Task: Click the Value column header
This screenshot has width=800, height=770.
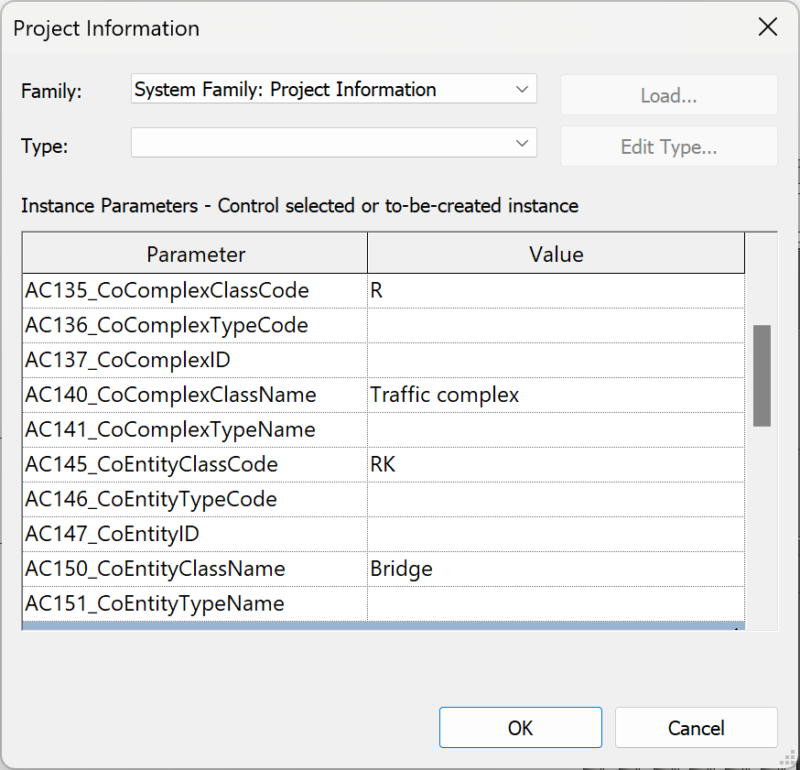Action: pyautogui.click(x=555, y=253)
